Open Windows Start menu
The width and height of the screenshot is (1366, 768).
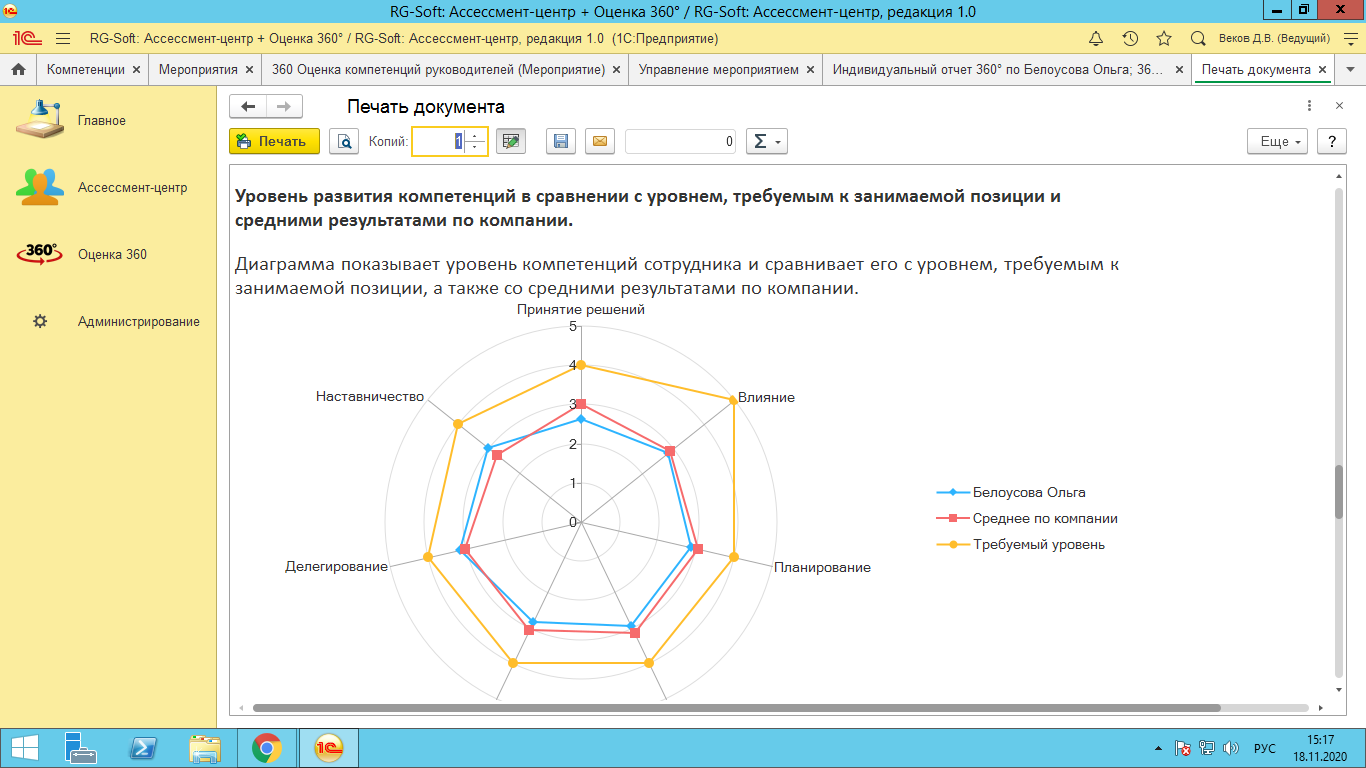click(24, 748)
